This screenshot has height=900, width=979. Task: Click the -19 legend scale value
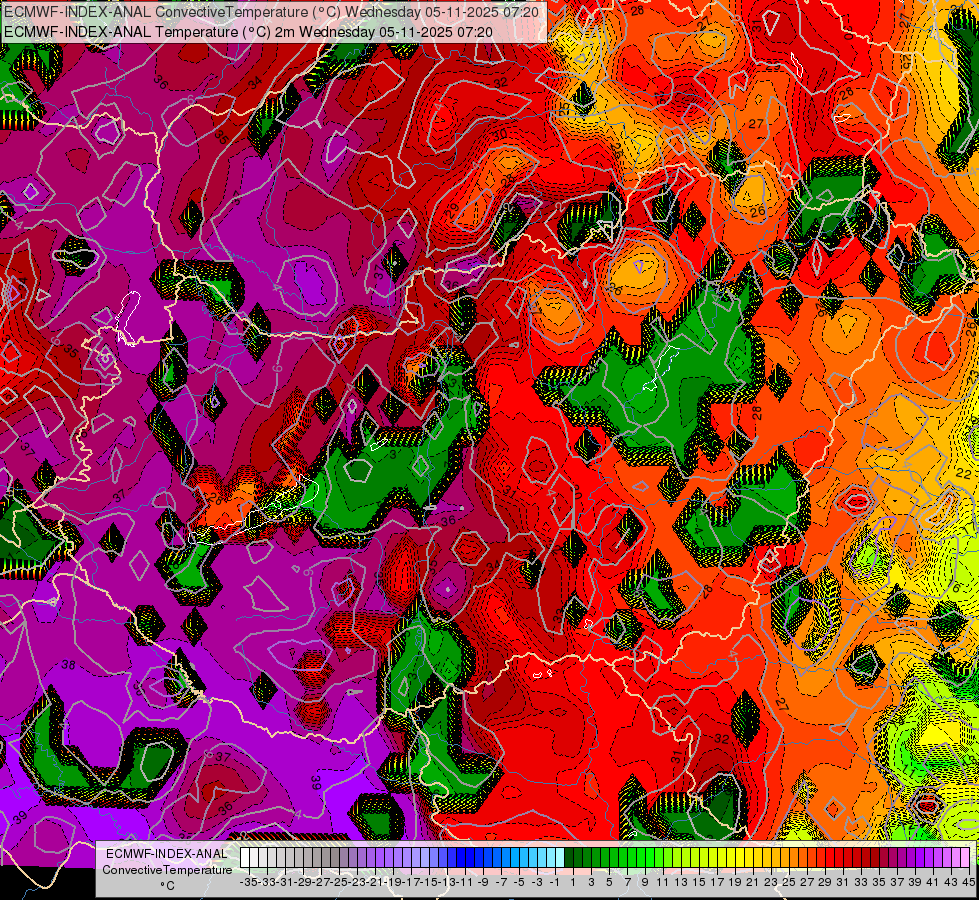click(393, 882)
